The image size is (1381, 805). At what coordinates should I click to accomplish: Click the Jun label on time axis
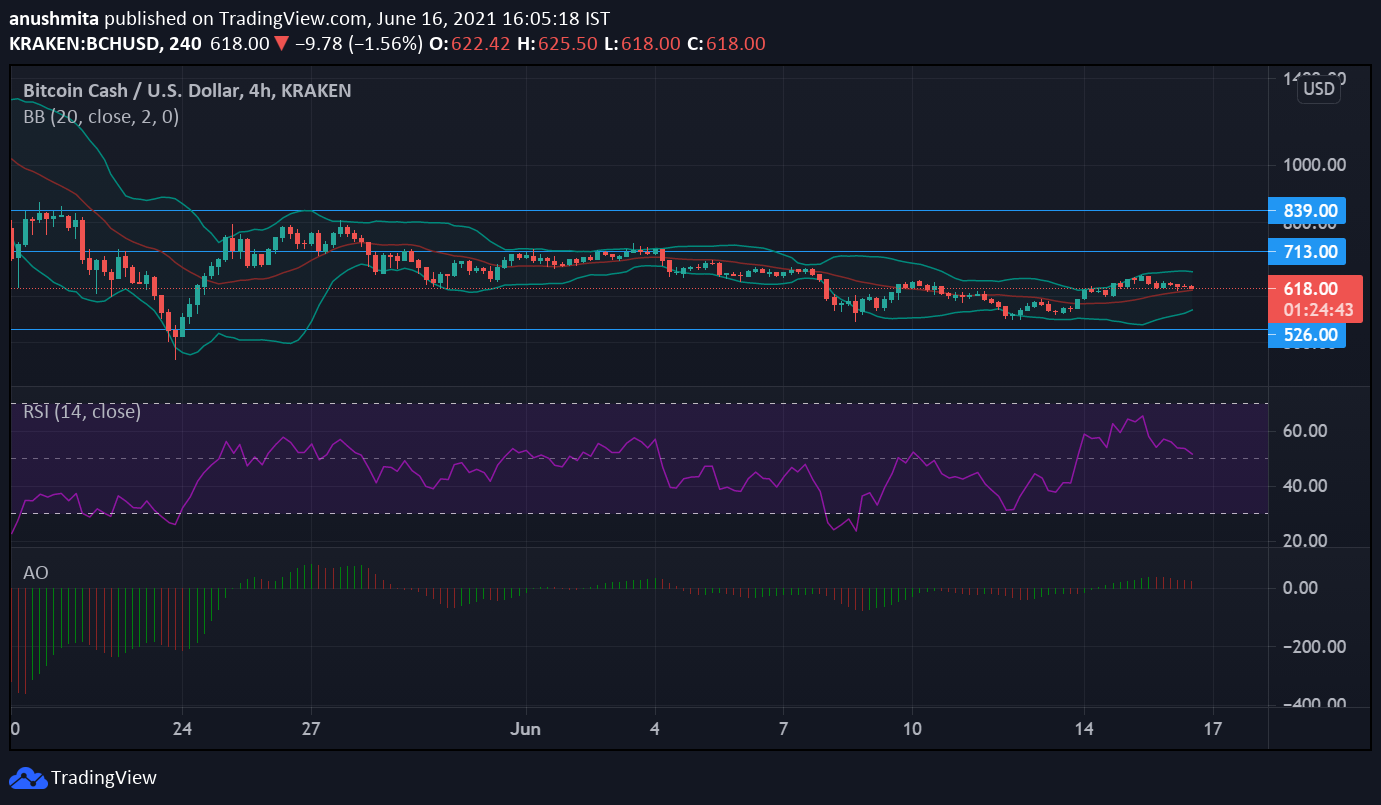[526, 729]
